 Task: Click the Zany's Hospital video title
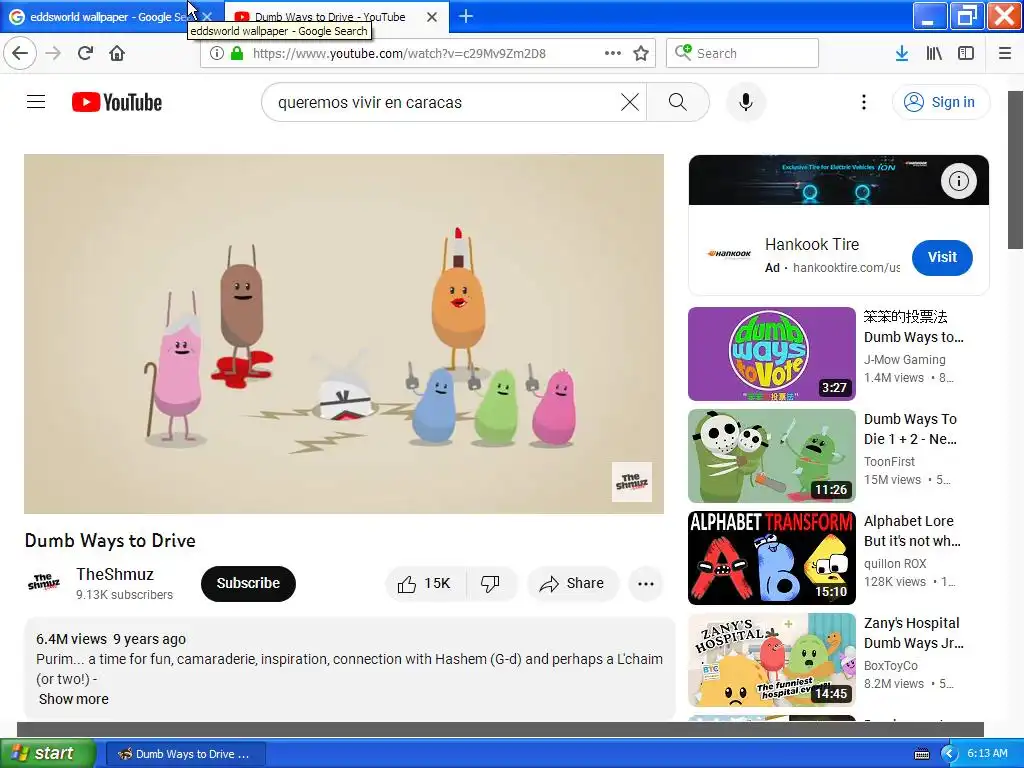click(x=914, y=633)
